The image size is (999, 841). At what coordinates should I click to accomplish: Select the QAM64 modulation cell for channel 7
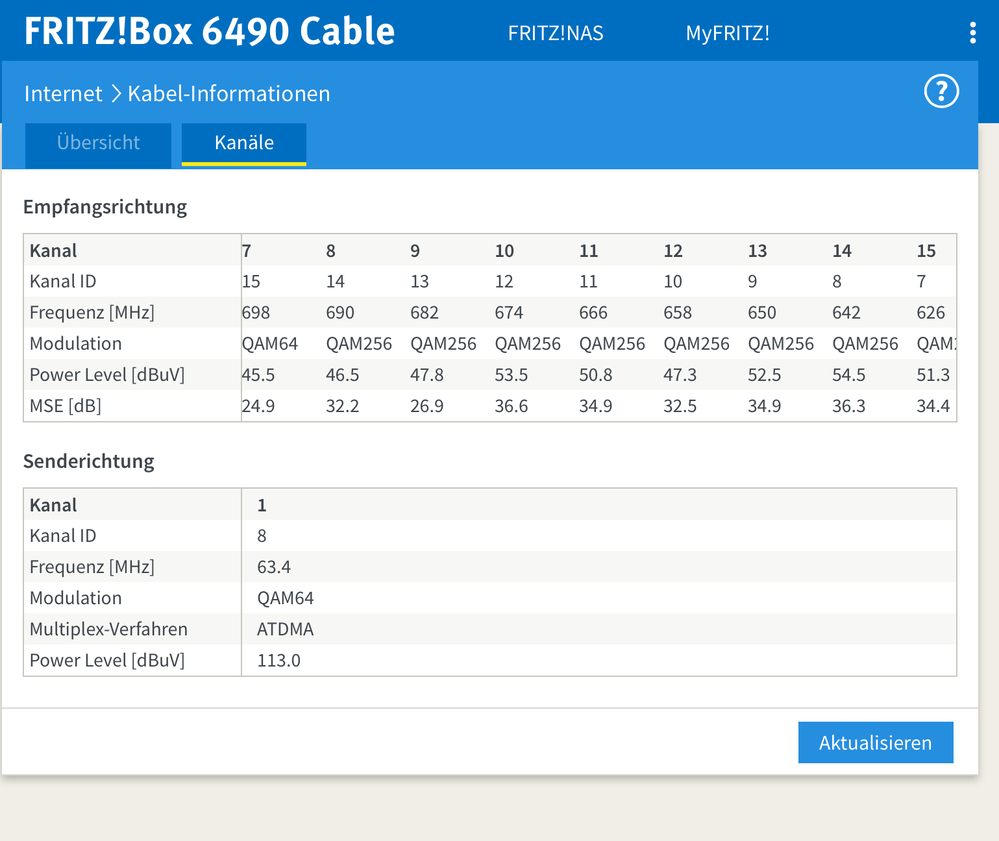(x=270, y=344)
